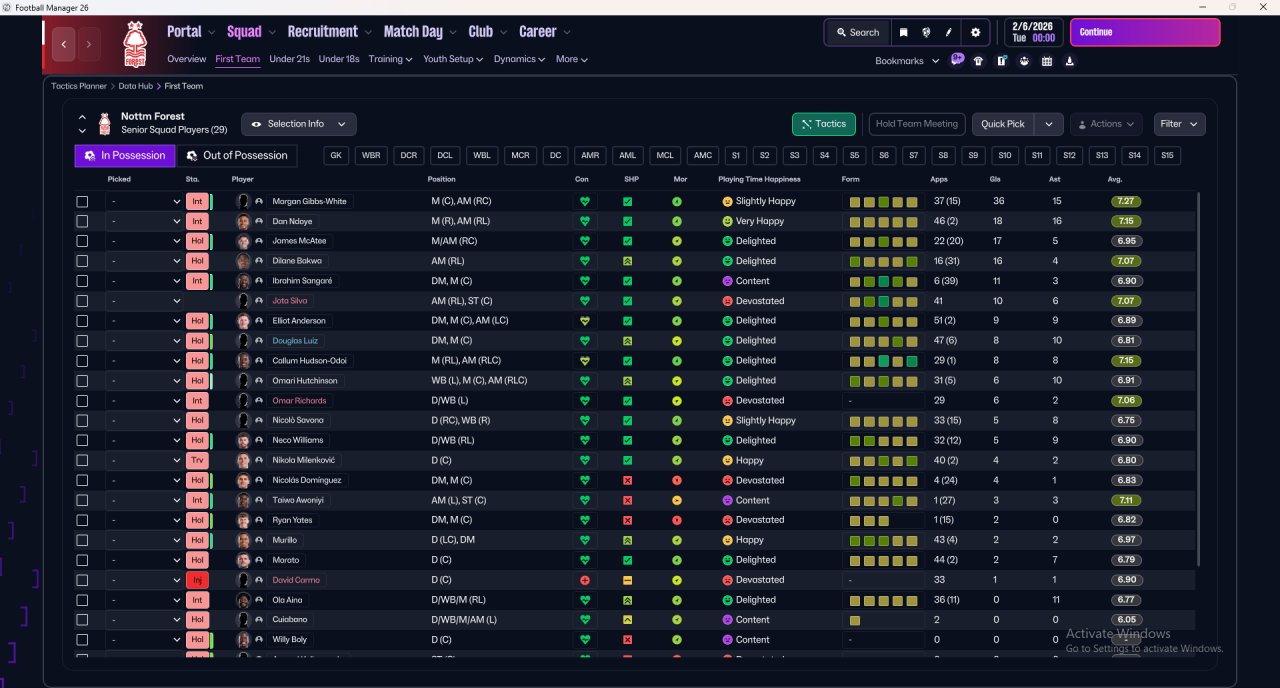This screenshot has height=688, width=1280.
Task: Open the Actions dropdown
Action: coord(1106,124)
